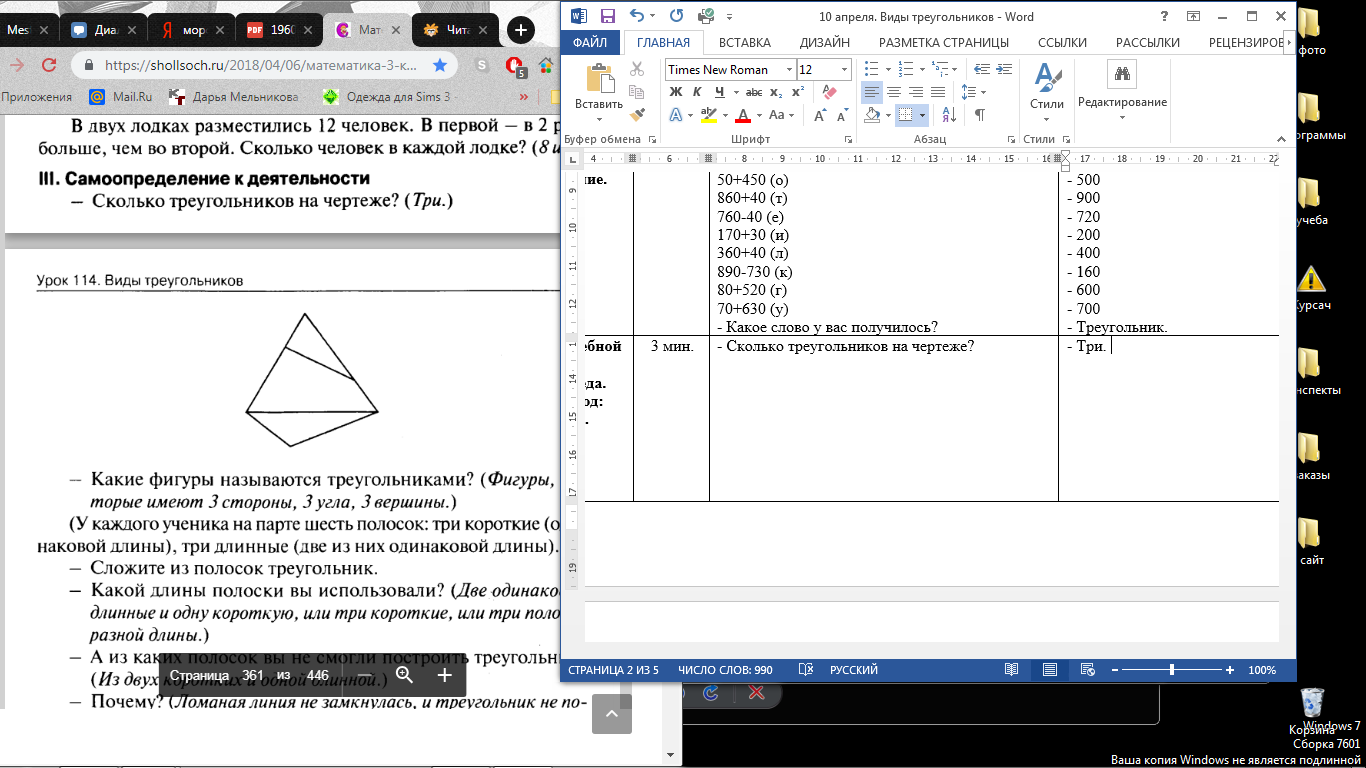Expand the font size 12 dropdown
Image resolution: width=1366 pixels, height=768 pixels.
[x=844, y=70]
